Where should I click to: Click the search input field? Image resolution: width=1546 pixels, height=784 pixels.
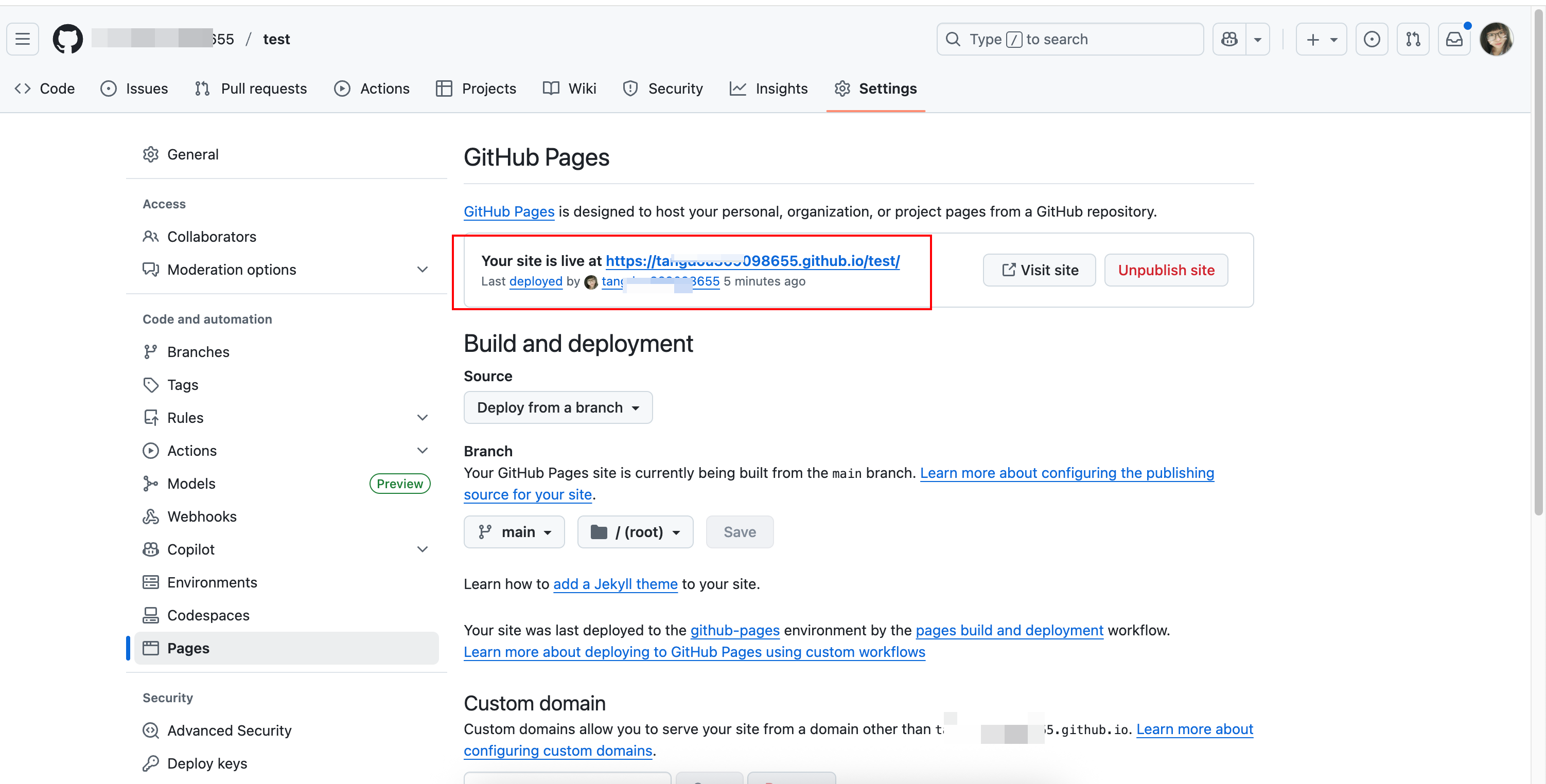coord(1069,39)
